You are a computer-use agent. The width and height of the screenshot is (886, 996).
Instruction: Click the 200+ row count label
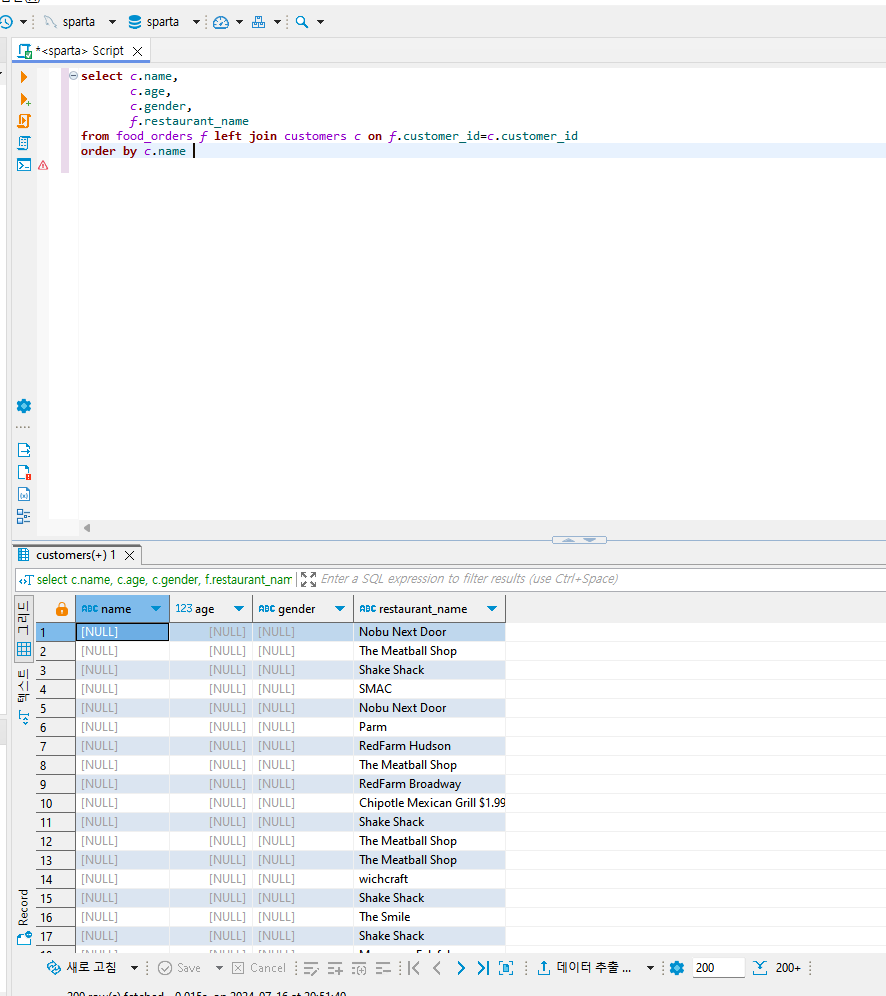click(788, 968)
